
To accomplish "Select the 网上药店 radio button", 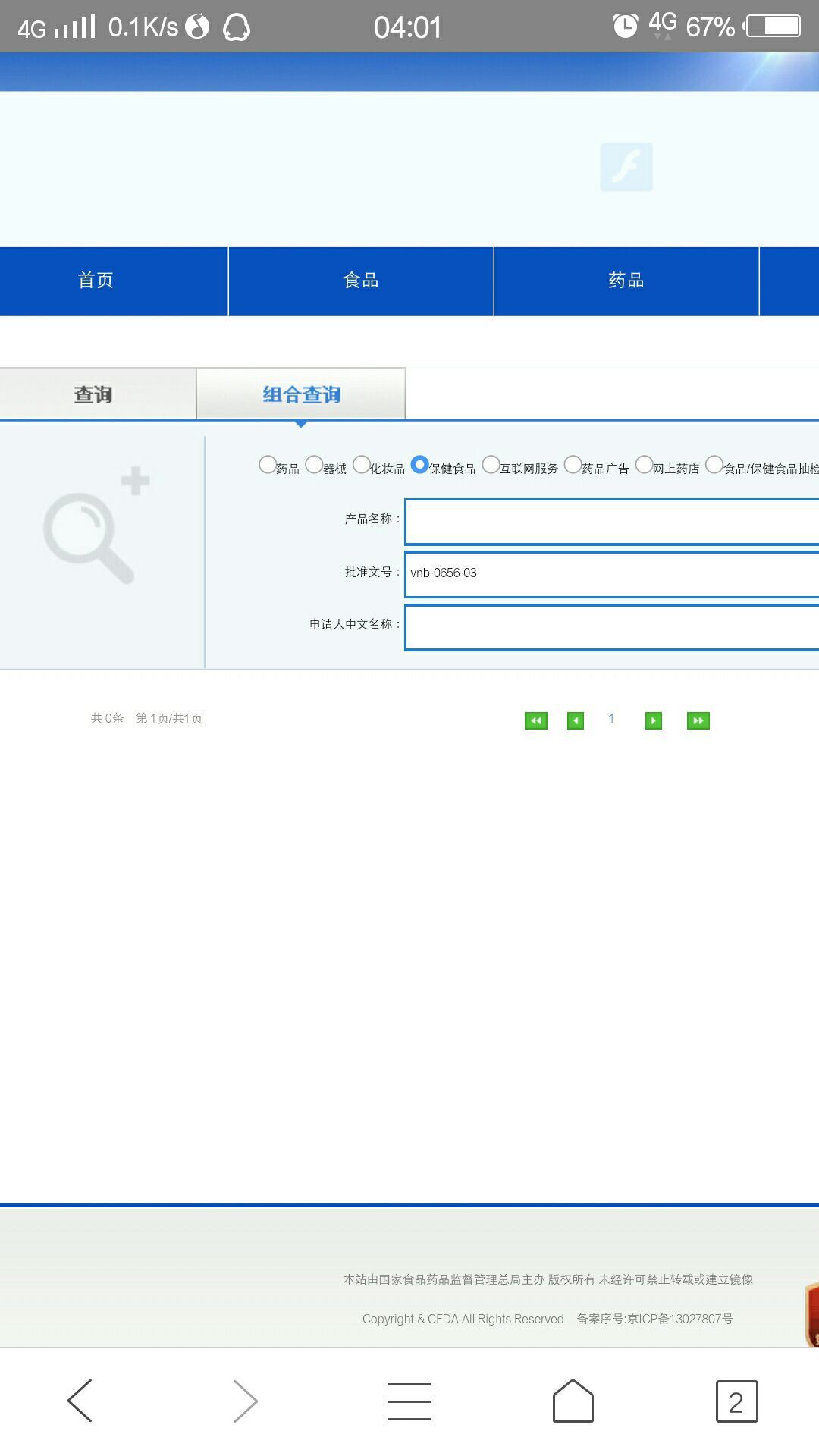I will [644, 464].
